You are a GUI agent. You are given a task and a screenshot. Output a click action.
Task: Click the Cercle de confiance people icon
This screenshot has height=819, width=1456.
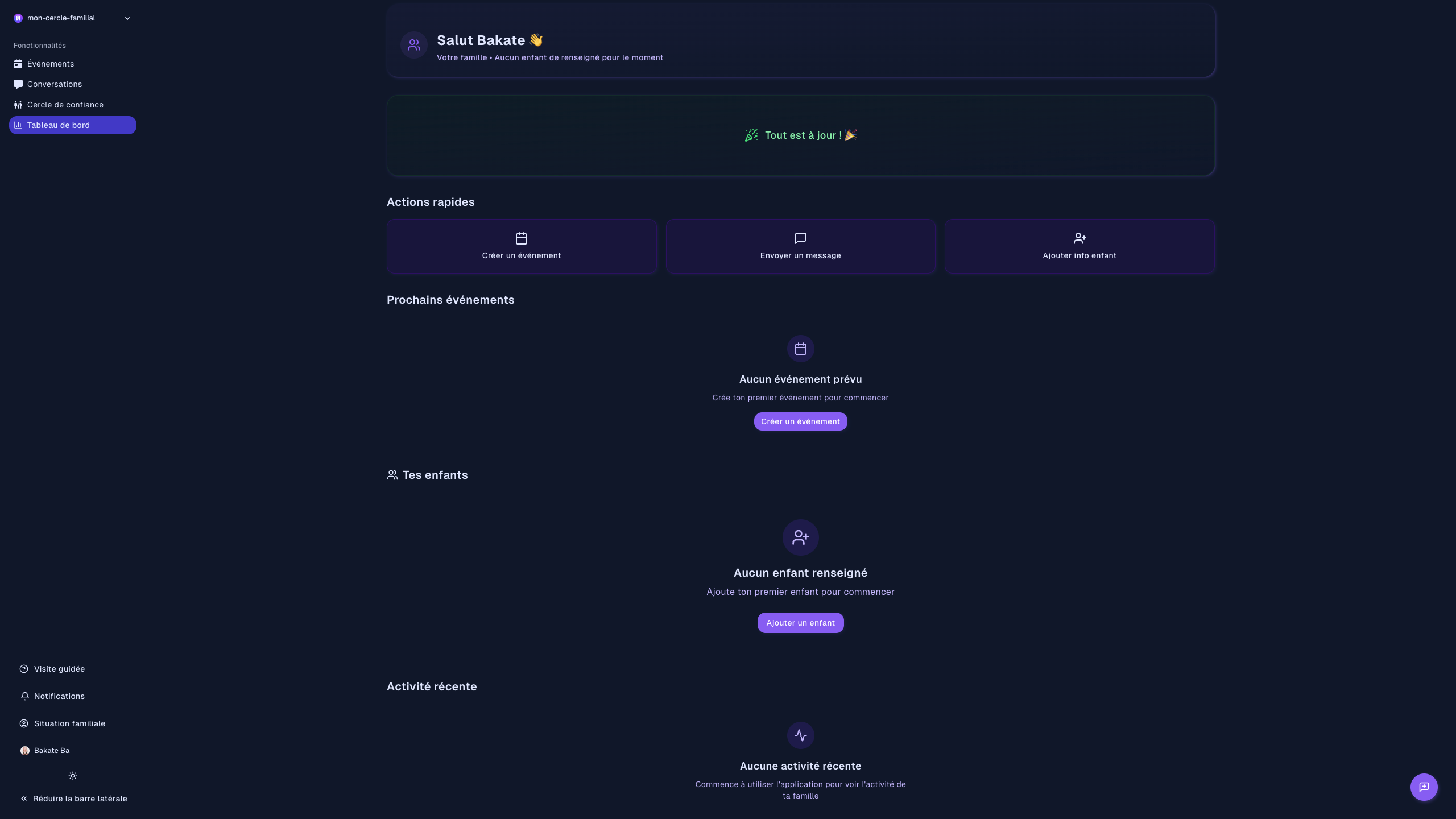(x=18, y=105)
